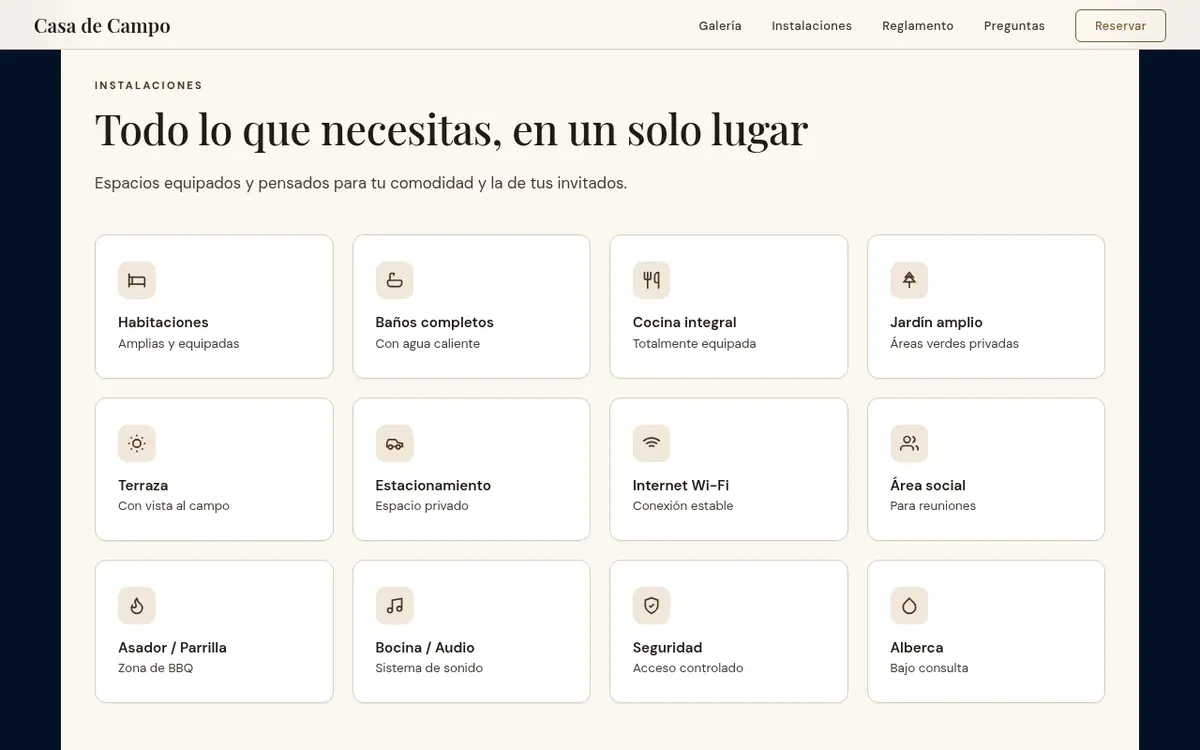The height and width of the screenshot is (750, 1200).
Task: Click the music note icon for Bocina / Audio
Action: tap(394, 605)
